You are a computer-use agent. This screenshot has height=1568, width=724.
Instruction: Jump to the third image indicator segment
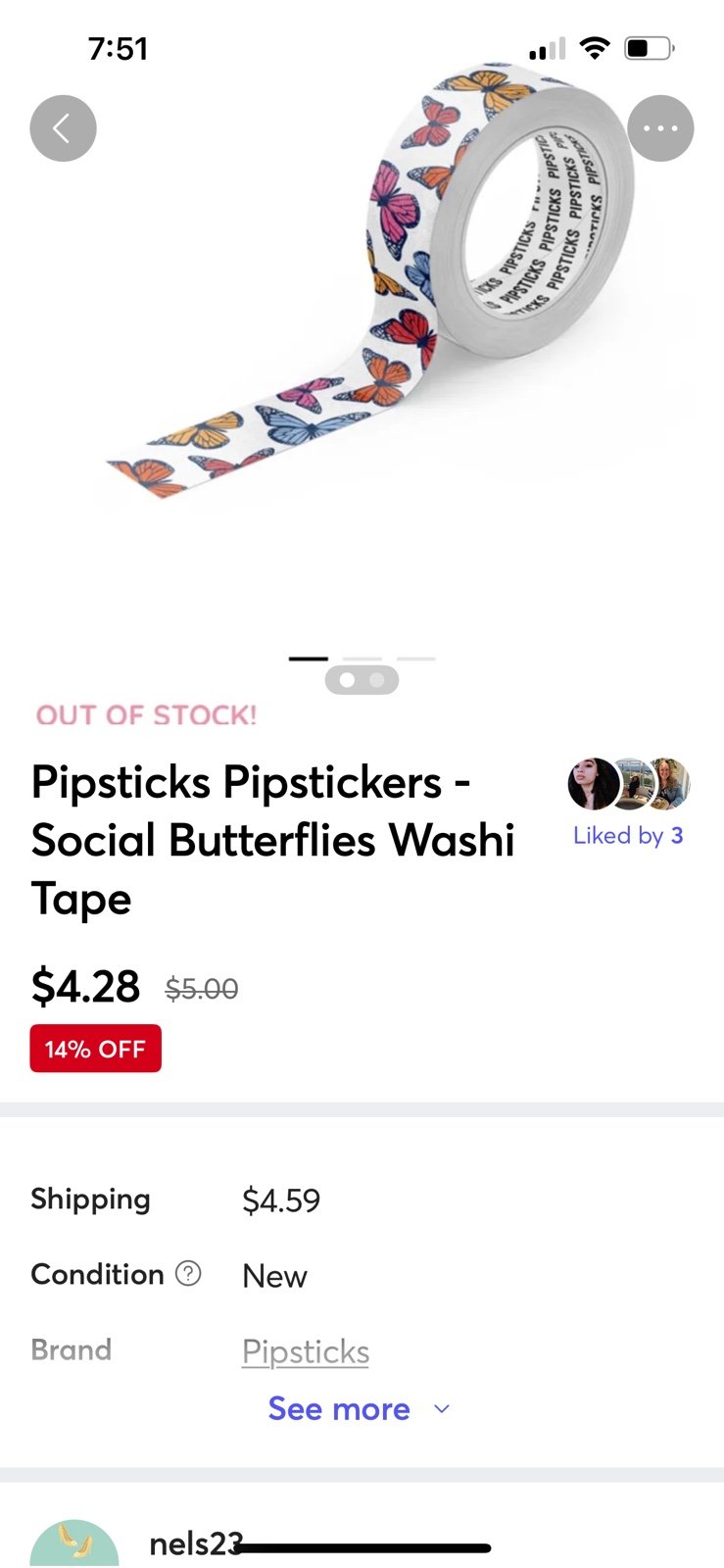coord(416,659)
